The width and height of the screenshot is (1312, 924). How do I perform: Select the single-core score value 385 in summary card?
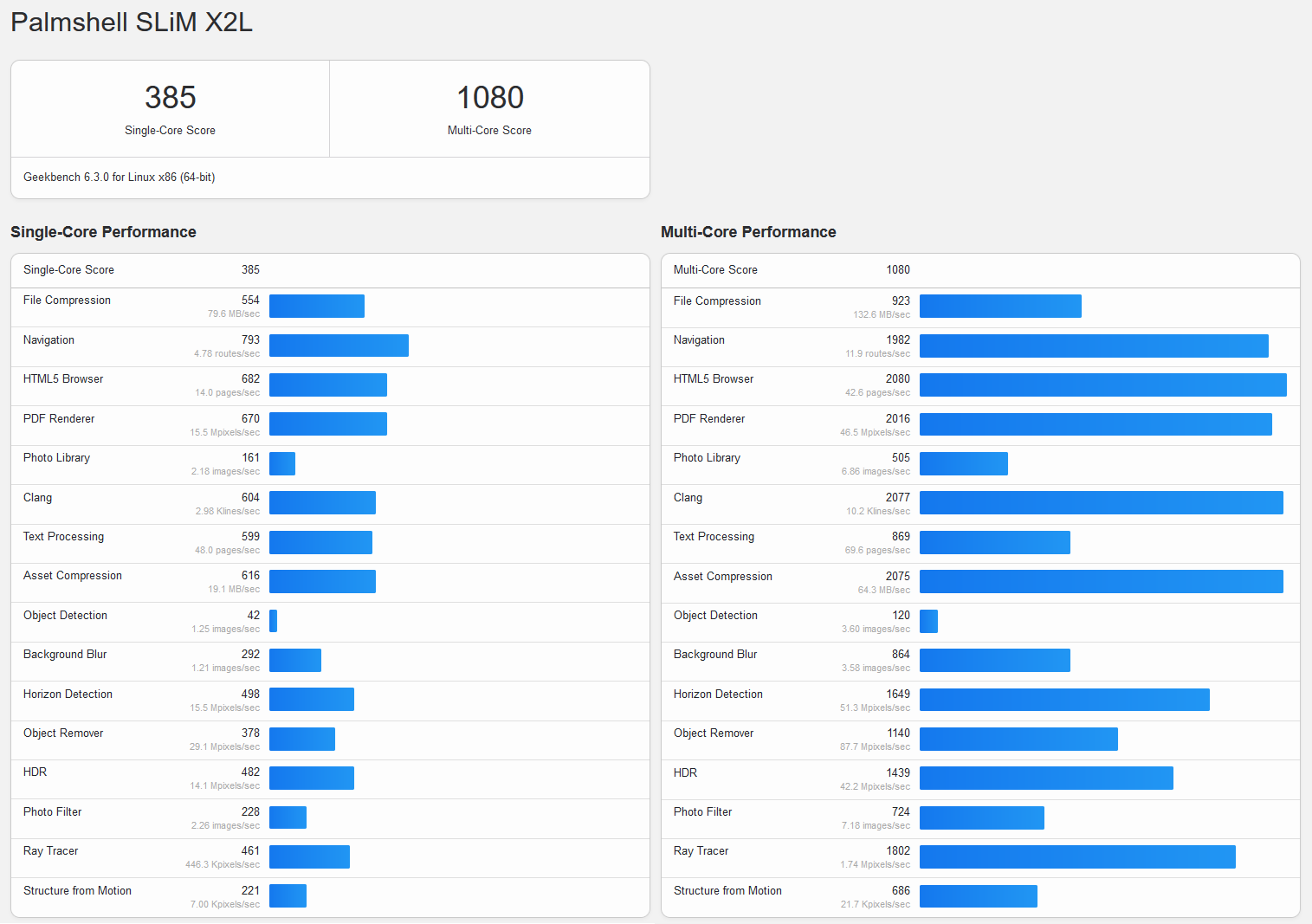click(170, 97)
